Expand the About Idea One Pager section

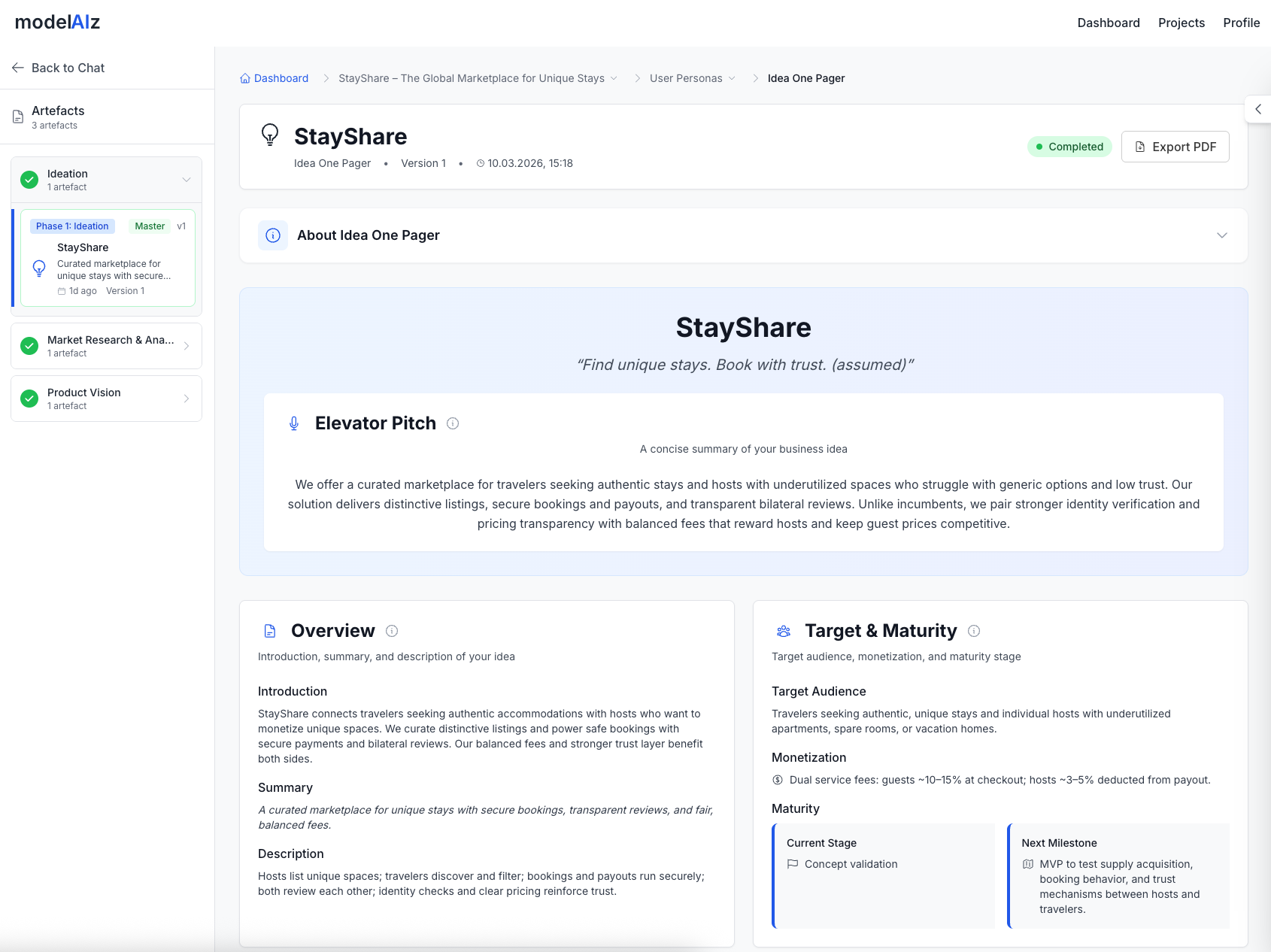(x=1221, y=235)
